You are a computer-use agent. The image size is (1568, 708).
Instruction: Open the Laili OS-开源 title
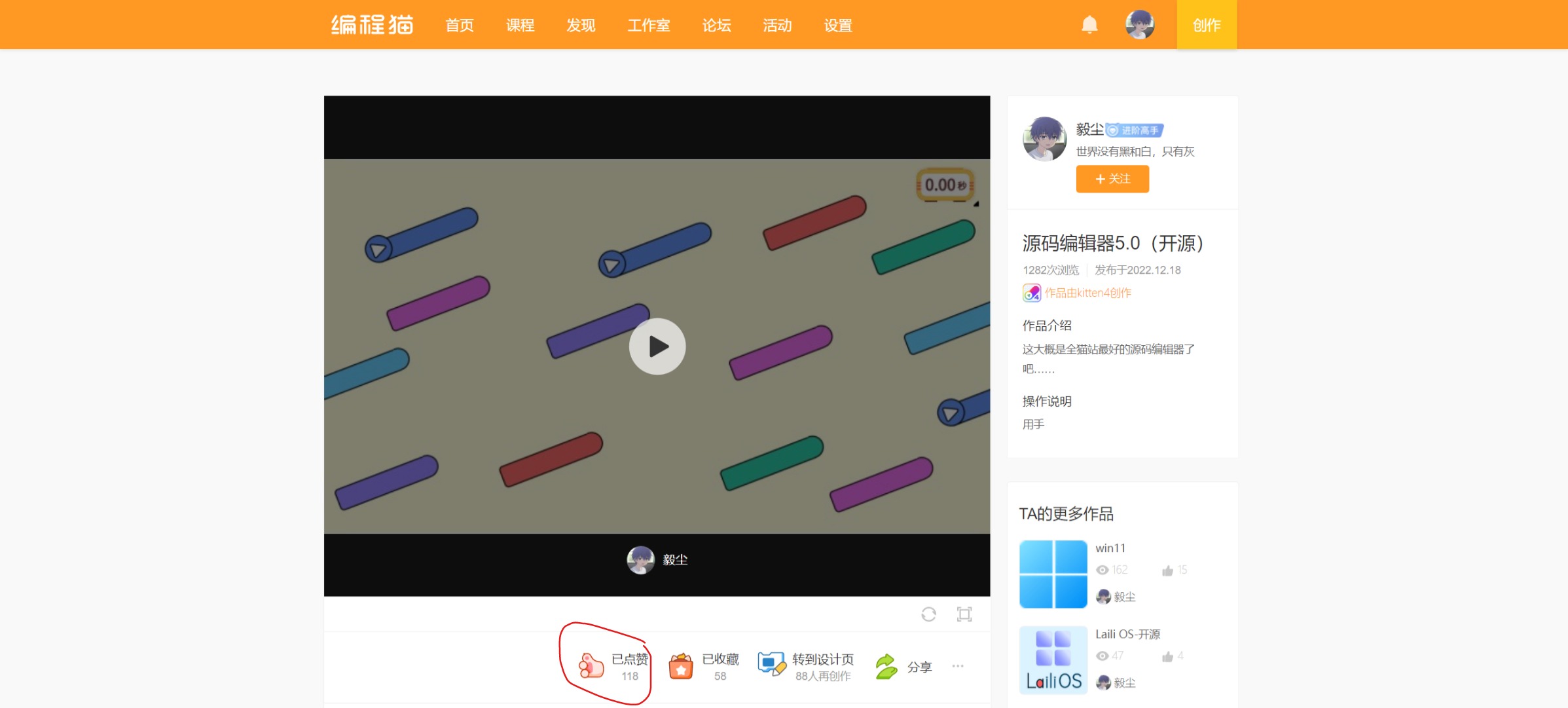(x=1127, y=634)
